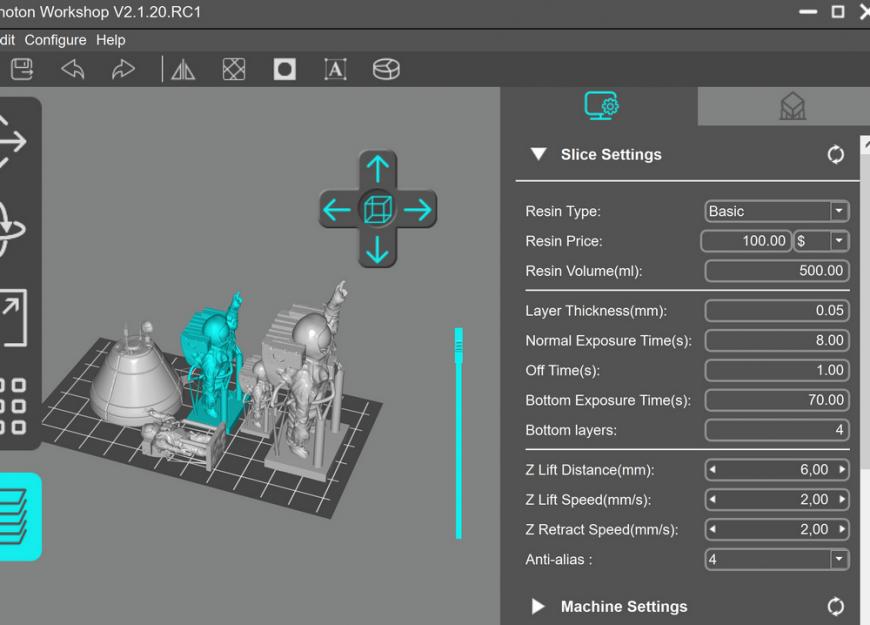Click the Save file toolbar icon
The height and width of the screenshot is (625, 870).
click(22, 69)
